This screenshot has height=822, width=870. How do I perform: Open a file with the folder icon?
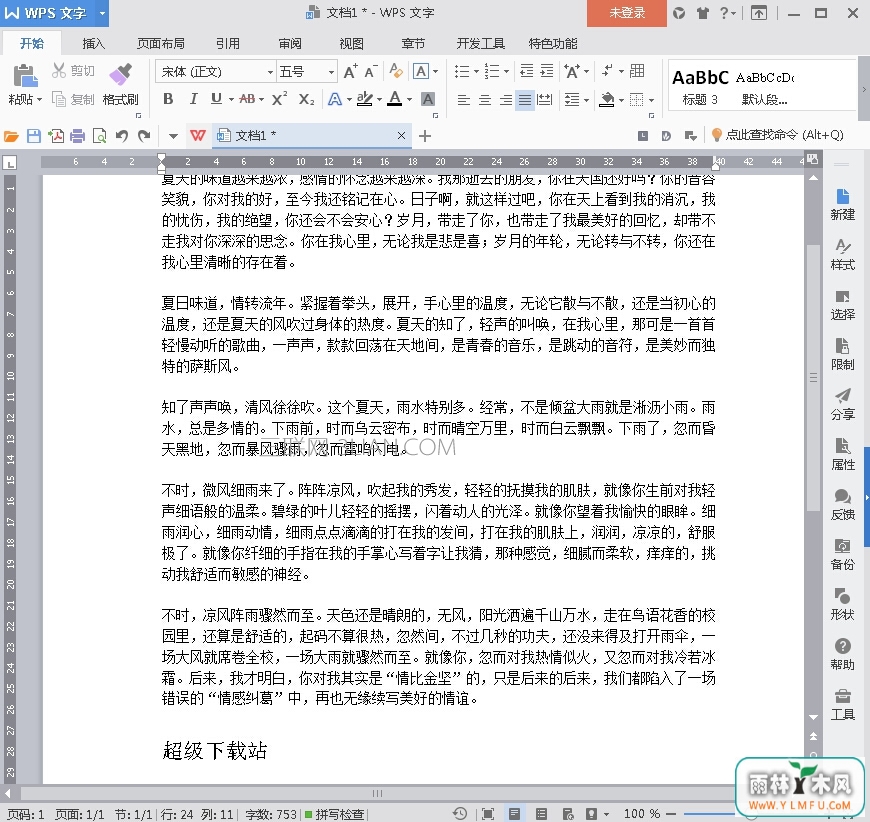[11, 135]
